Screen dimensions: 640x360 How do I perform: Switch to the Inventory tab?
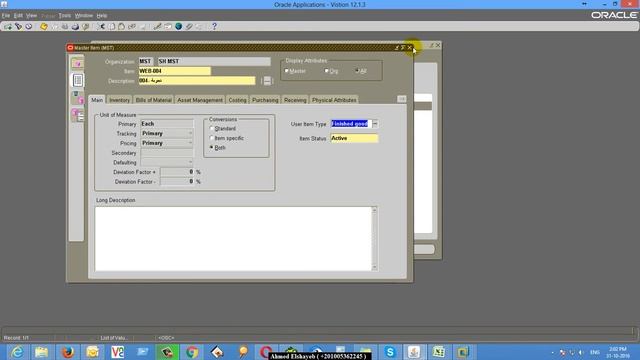119,100
